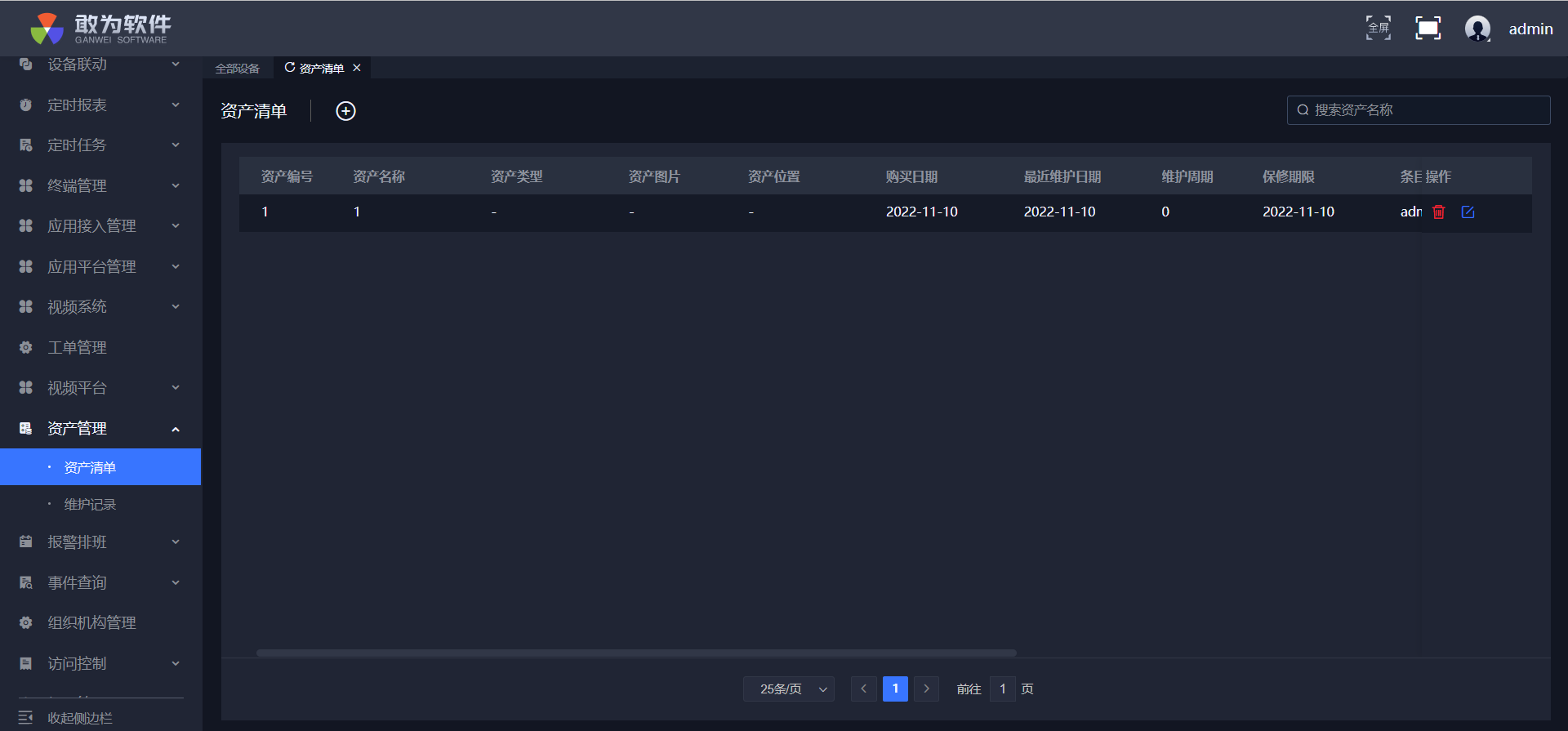Collapse the 资产管理 menu chevron
The width and height of the screenshot is (1568, 731).
click(176, 429)
